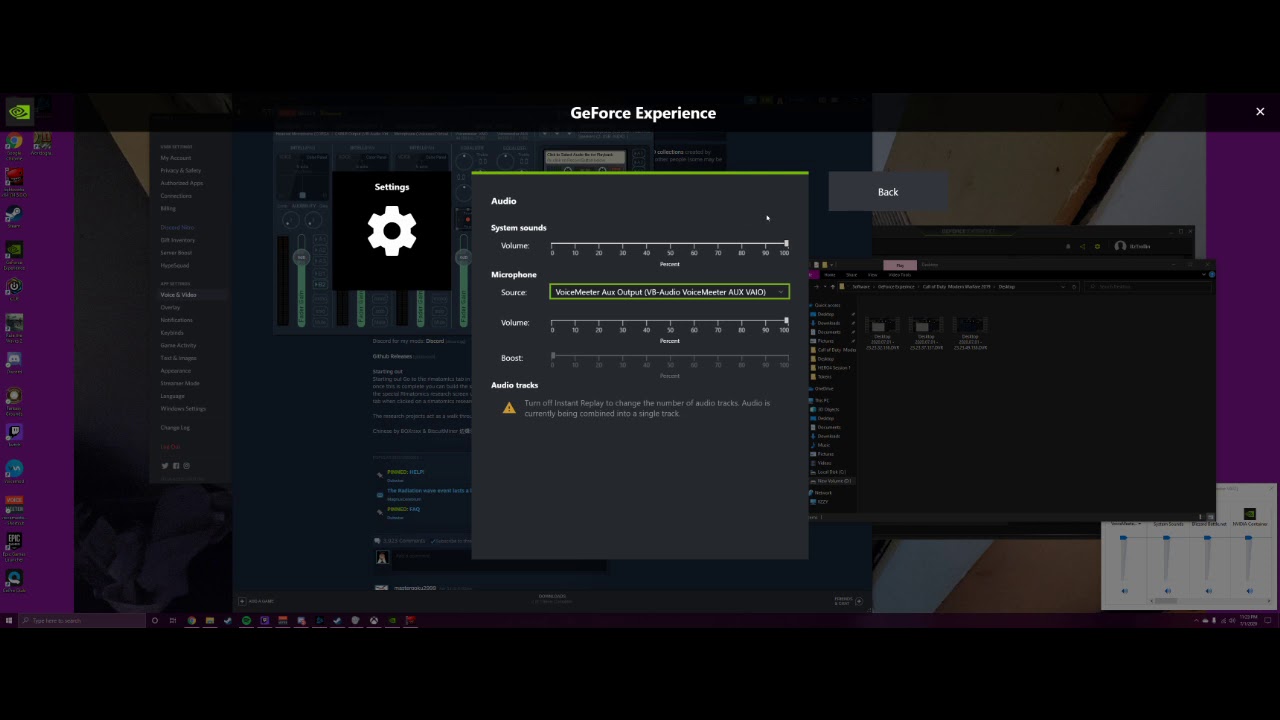Select My Account in Discord settings

176,158
